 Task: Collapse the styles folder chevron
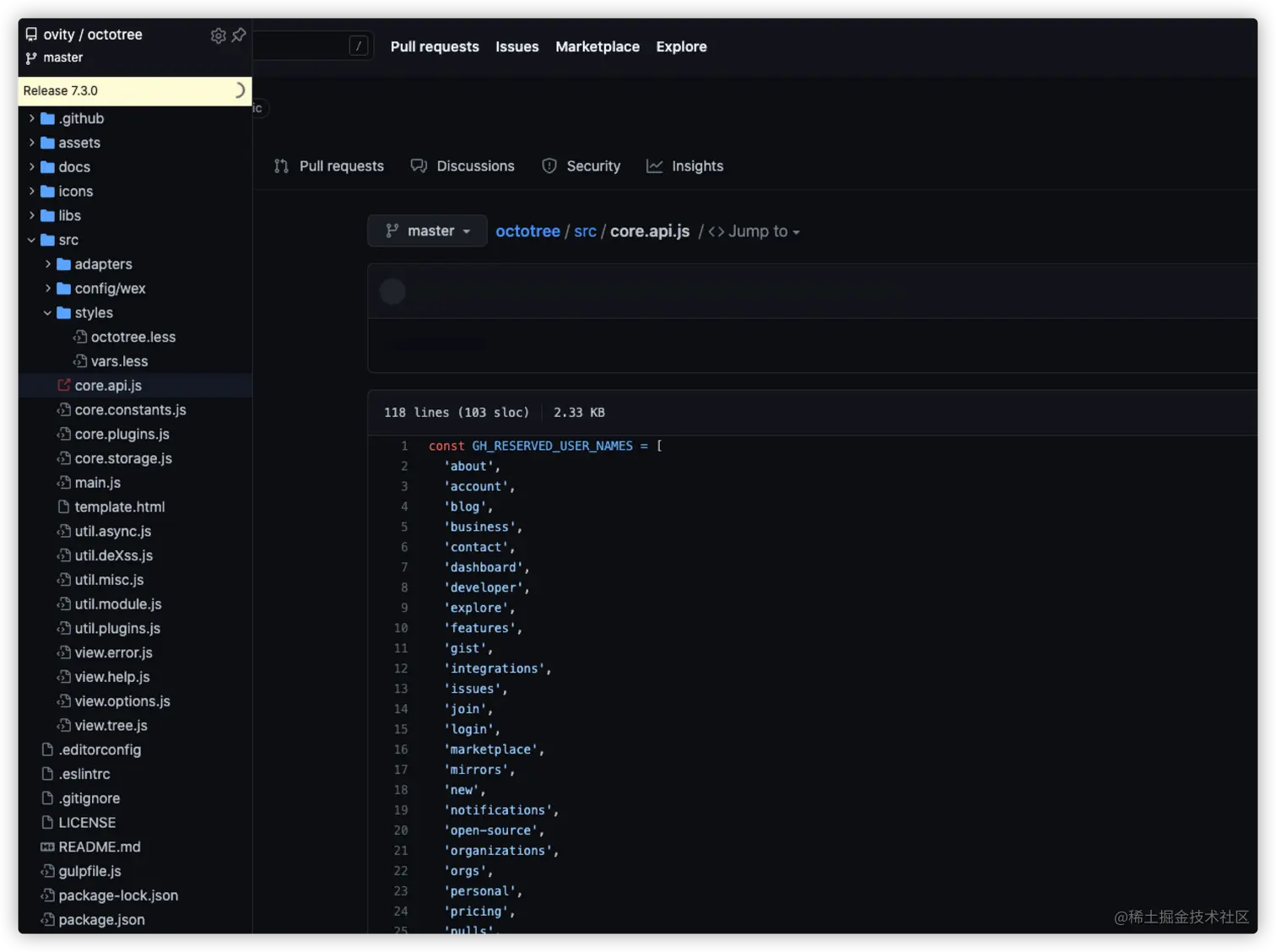48,313
